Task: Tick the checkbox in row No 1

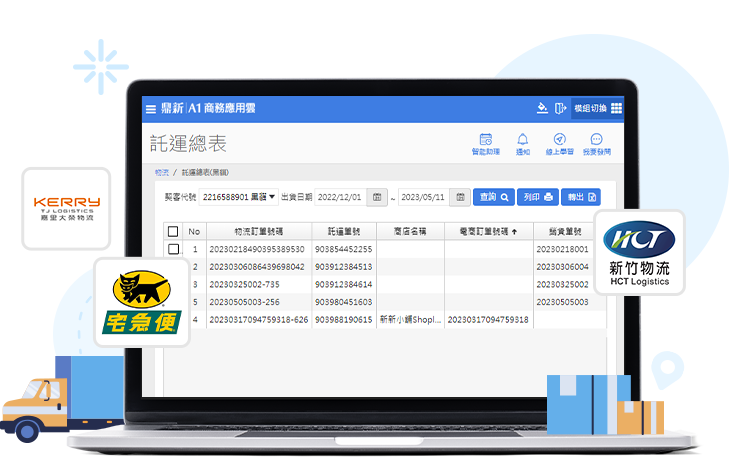Action: click(173, 249)
